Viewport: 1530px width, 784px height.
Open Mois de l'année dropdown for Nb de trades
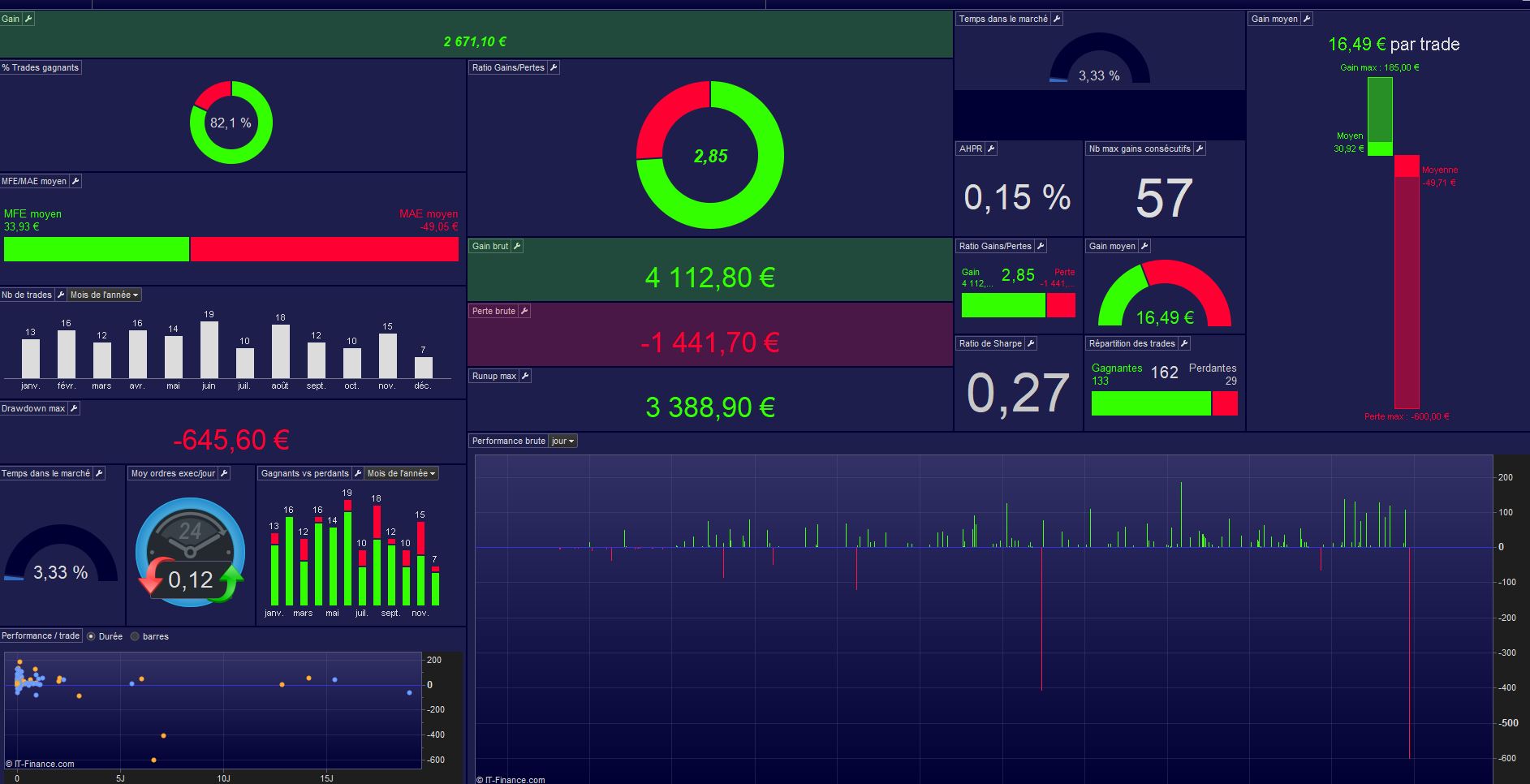click(105, 295)
